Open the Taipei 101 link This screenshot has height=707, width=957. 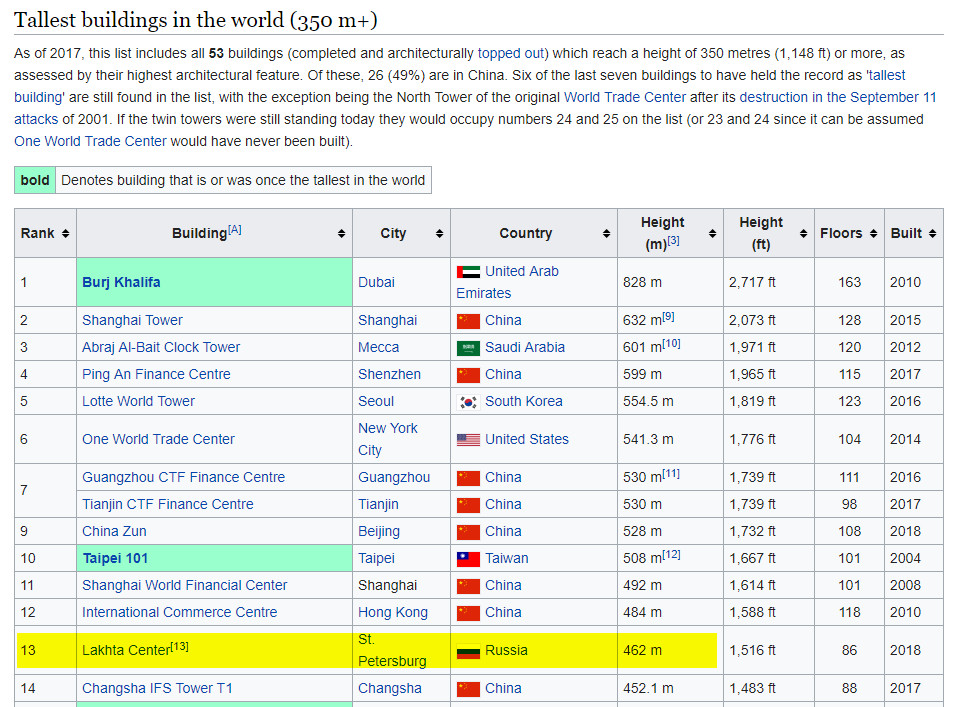tap(115, 558)
